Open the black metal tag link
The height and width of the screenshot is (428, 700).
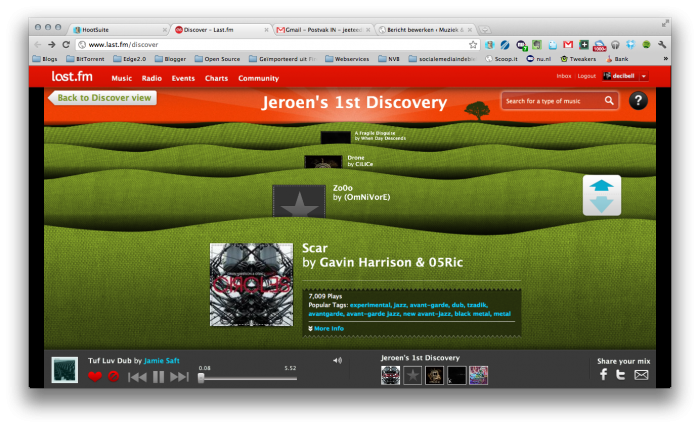tap(472, 314)
